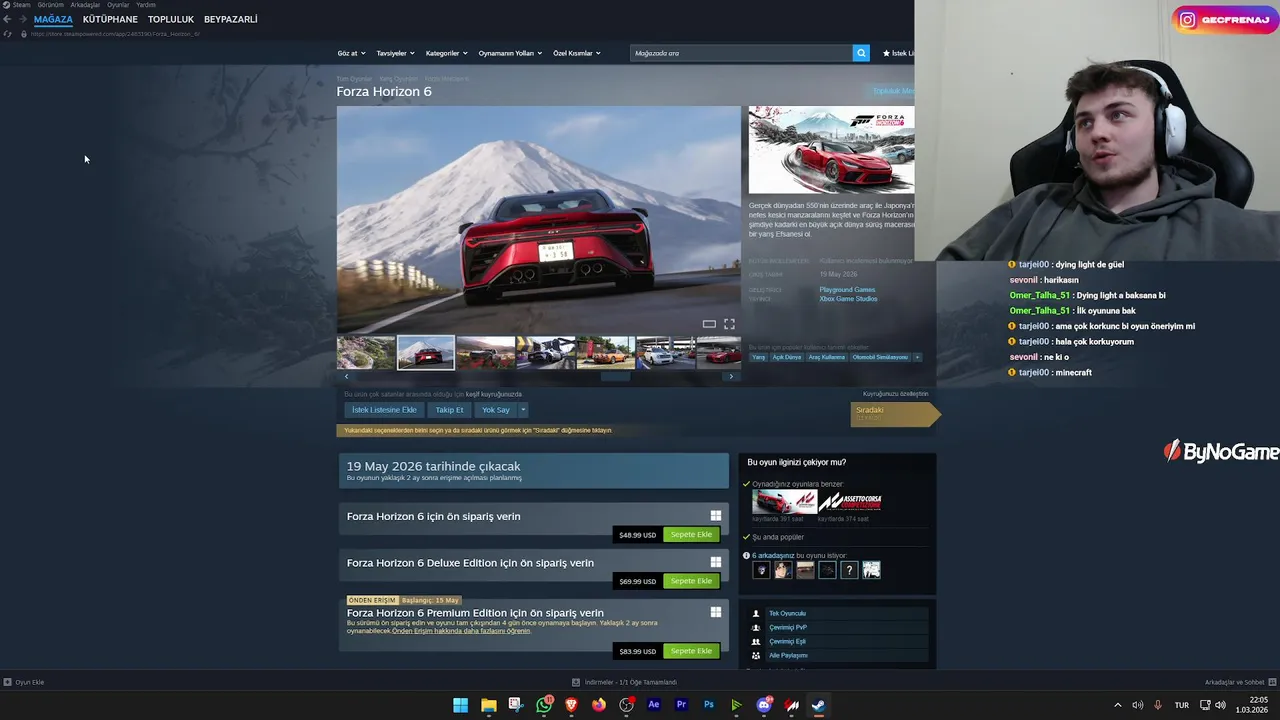The width and height of the screenshot is (1280, 720).
Task: Expand the 'Tavsiyeler' dropdown
Action: (x=395, y=53)
